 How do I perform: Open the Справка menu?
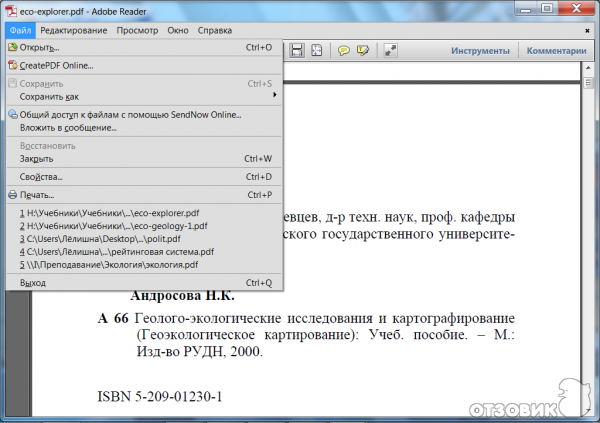pos(215,31)
